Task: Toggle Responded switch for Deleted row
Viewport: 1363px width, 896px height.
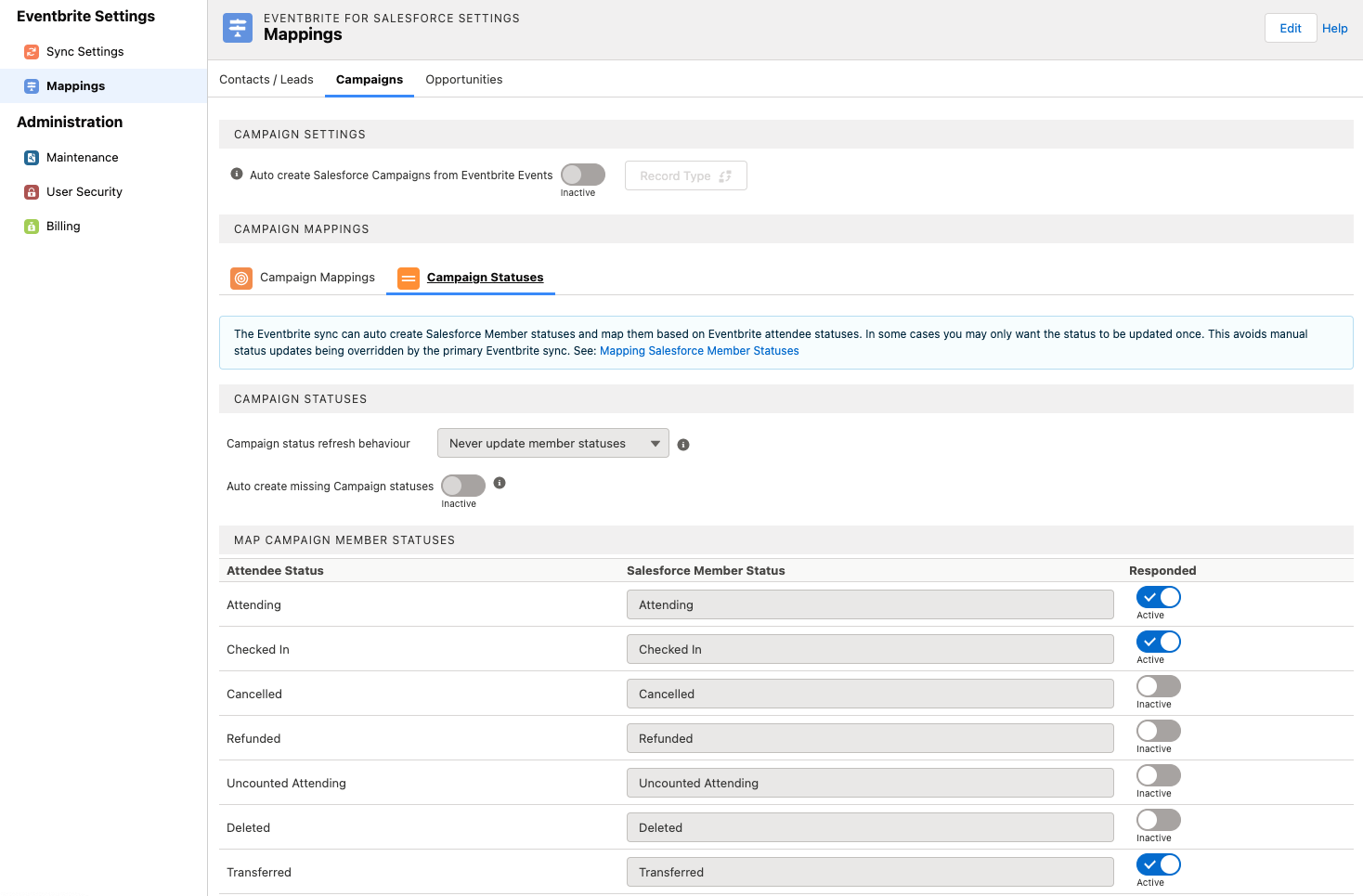Action: pos(1159,820)
